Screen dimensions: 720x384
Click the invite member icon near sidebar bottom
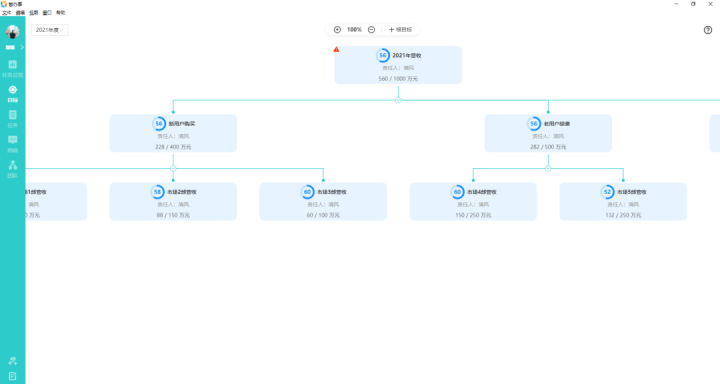coord(12,361)
